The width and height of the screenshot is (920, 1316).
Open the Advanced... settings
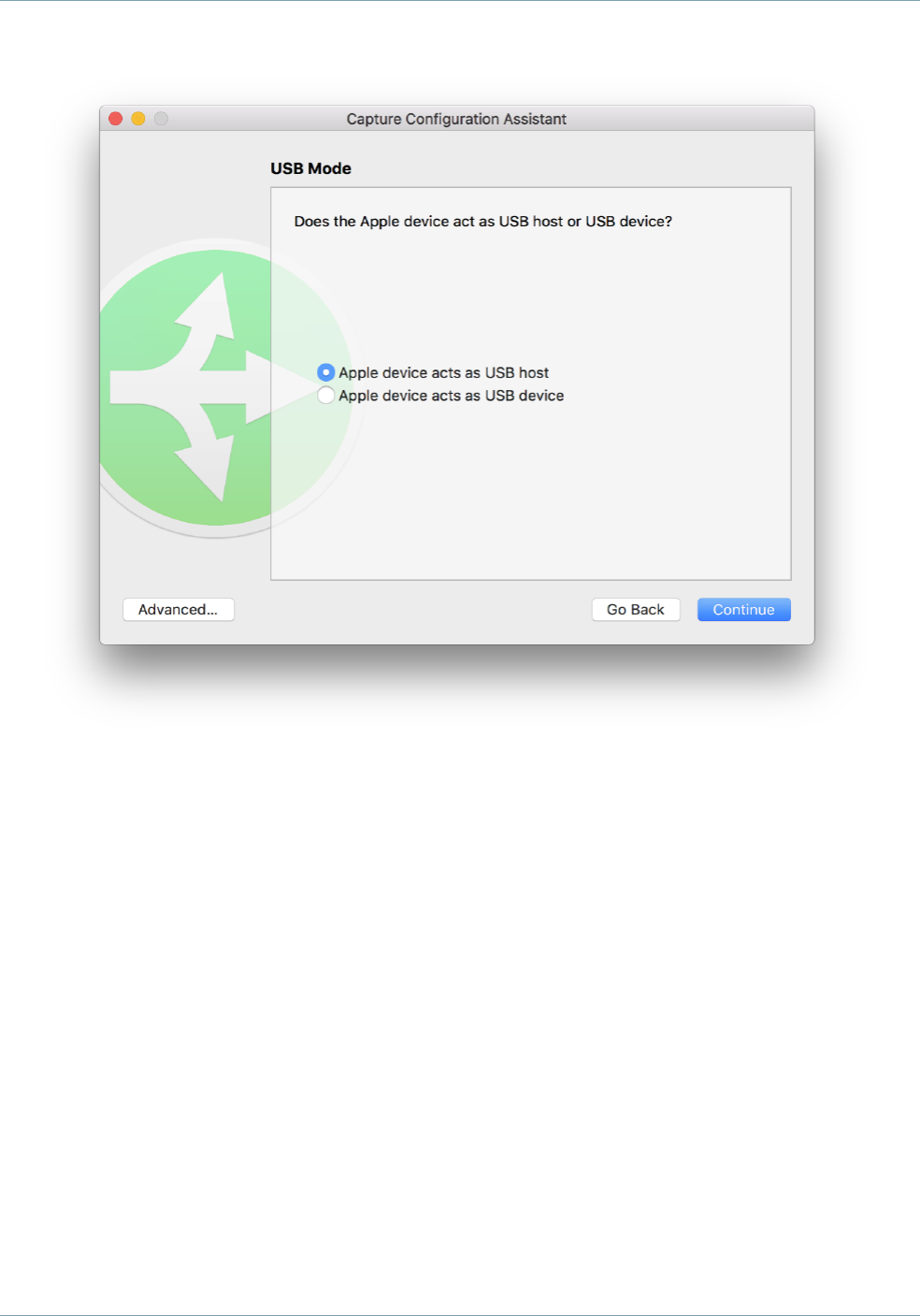coord(179,610)
